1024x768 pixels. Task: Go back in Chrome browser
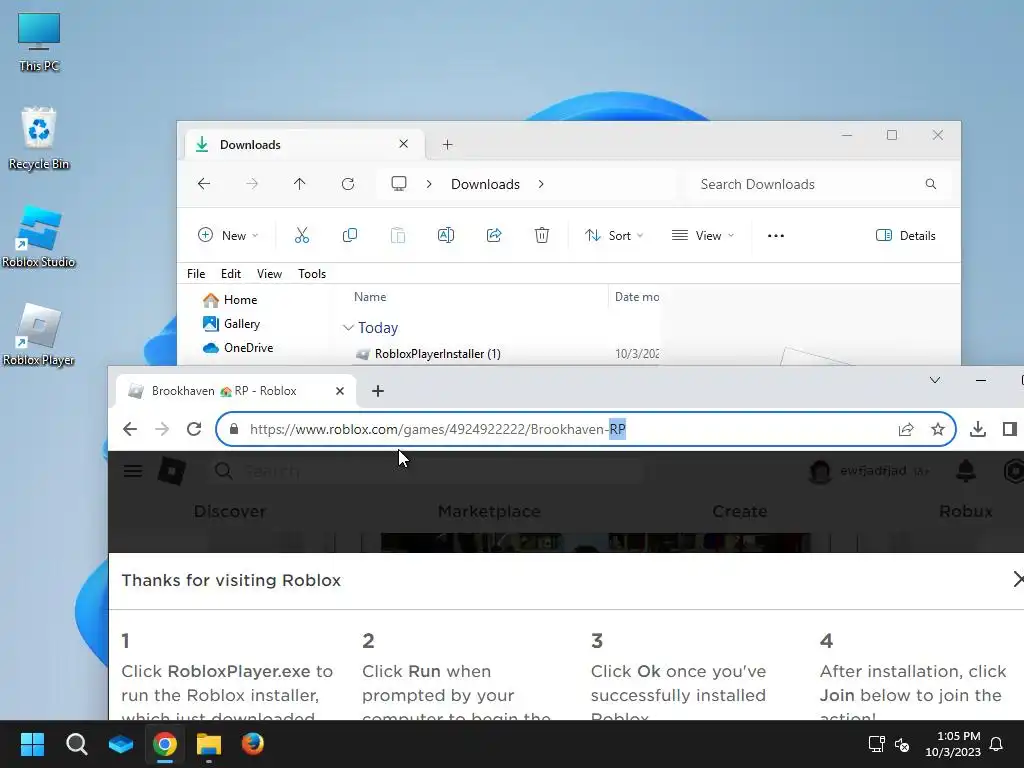(130, 429)
